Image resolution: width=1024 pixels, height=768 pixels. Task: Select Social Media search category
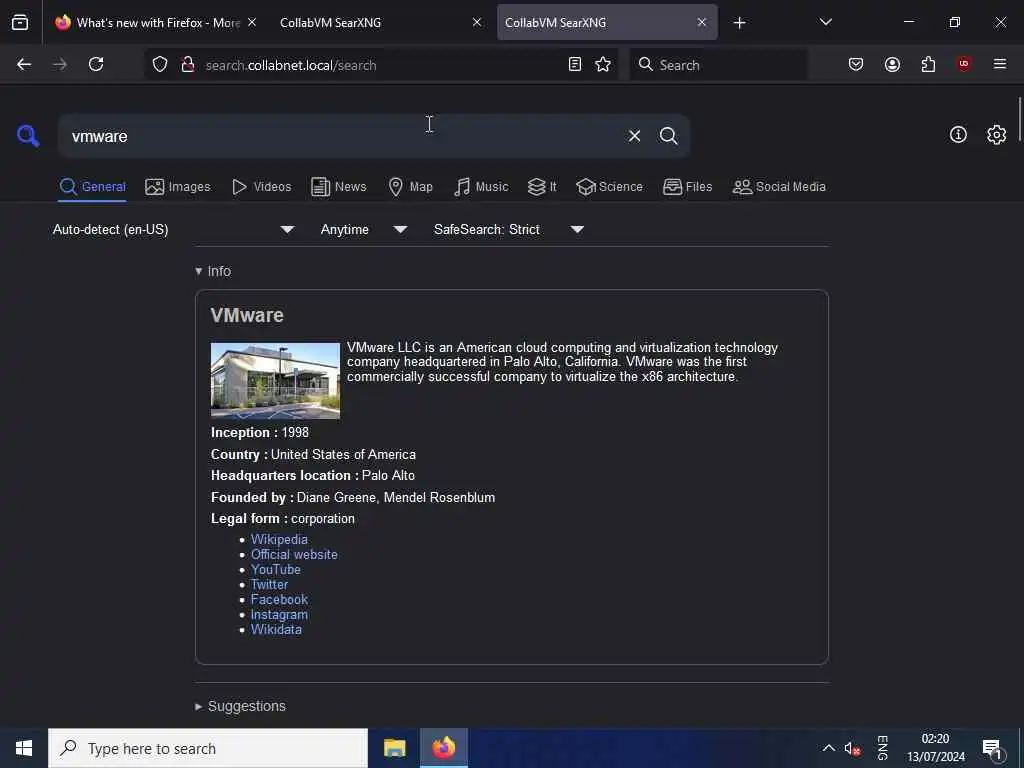pos(779,187)
